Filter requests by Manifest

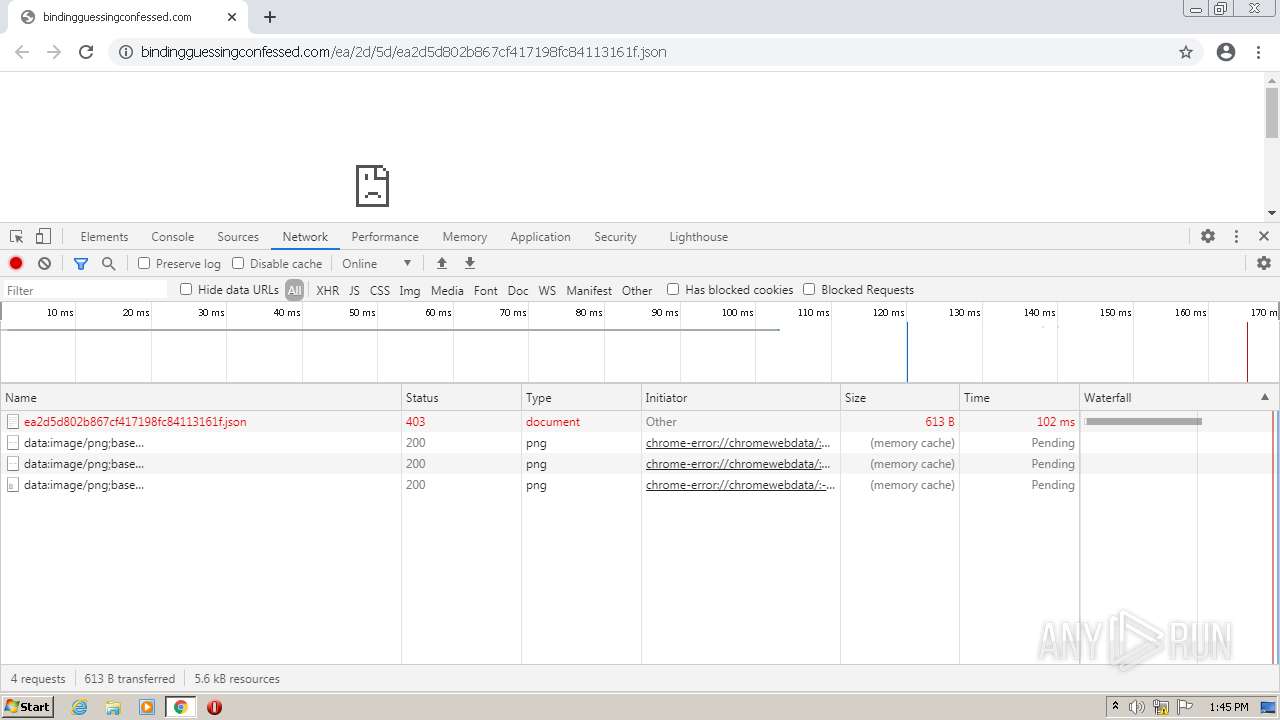tap(589, 290)
